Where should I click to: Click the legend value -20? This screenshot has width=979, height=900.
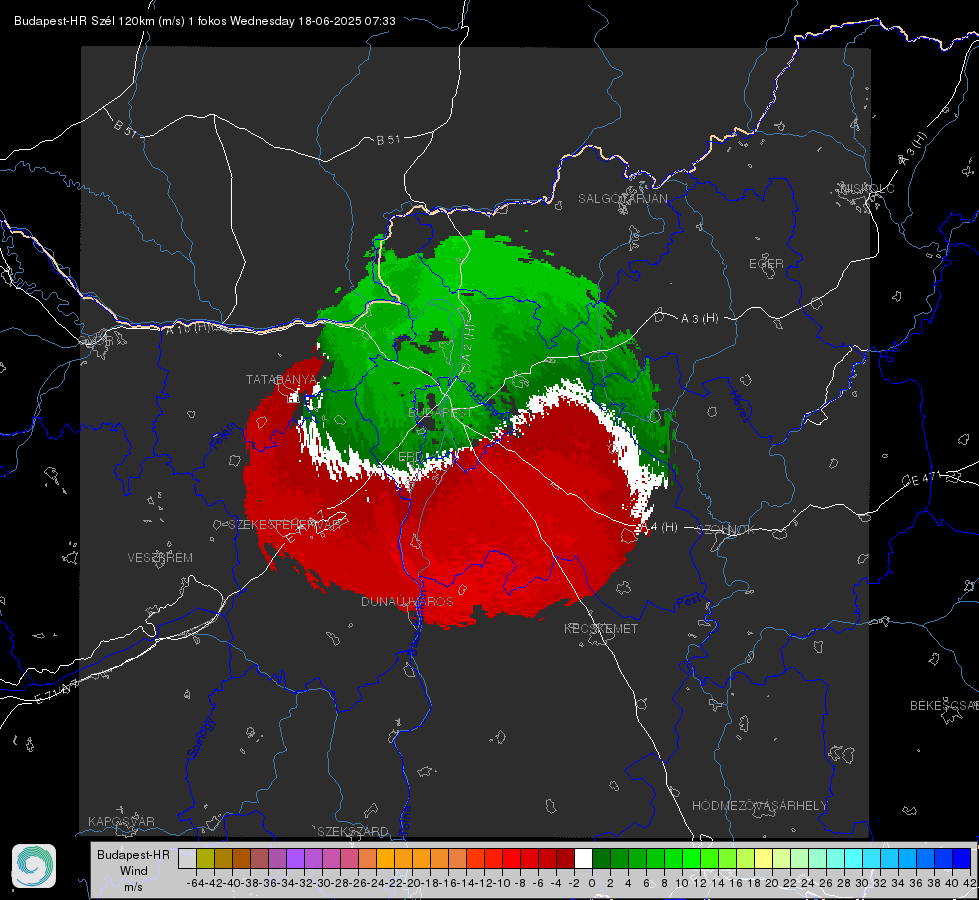click(x=411, y=883)
